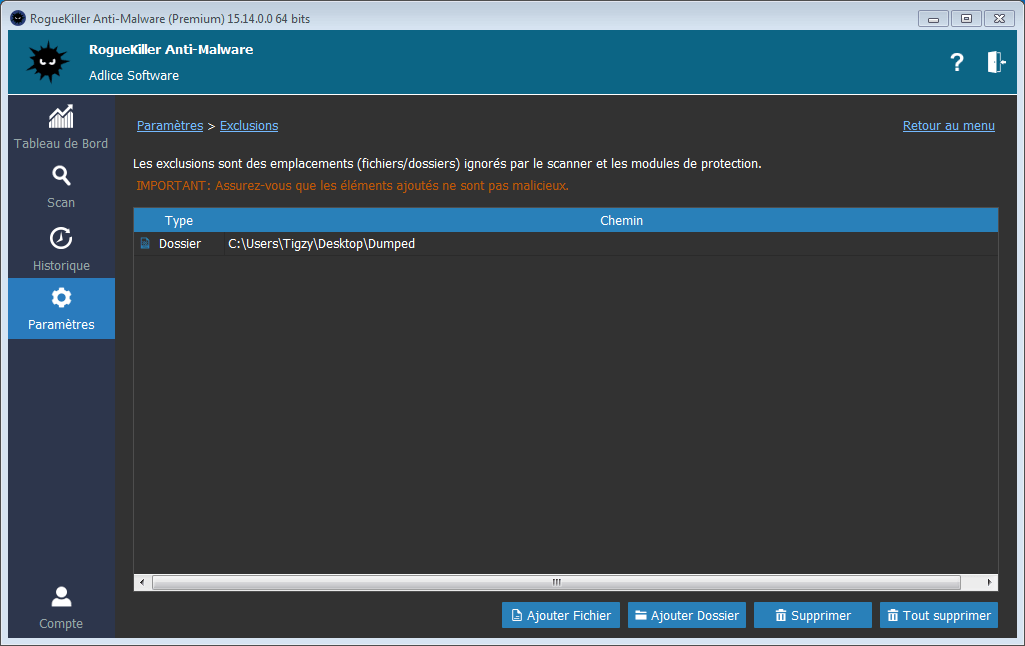The image size is (1025, 646).
Task: Click the RogueKiller spiky mascot logo
Action: click(x=47, y=62)
